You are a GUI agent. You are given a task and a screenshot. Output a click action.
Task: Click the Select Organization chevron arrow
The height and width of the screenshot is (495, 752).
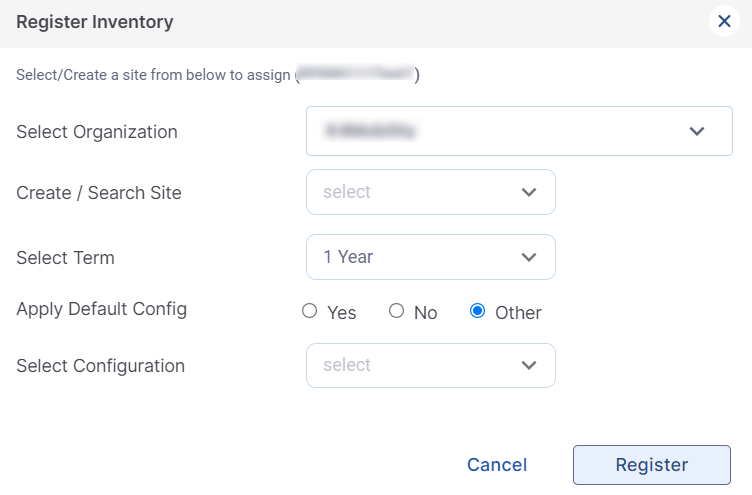pyautogui.click(x=697, y=131)
